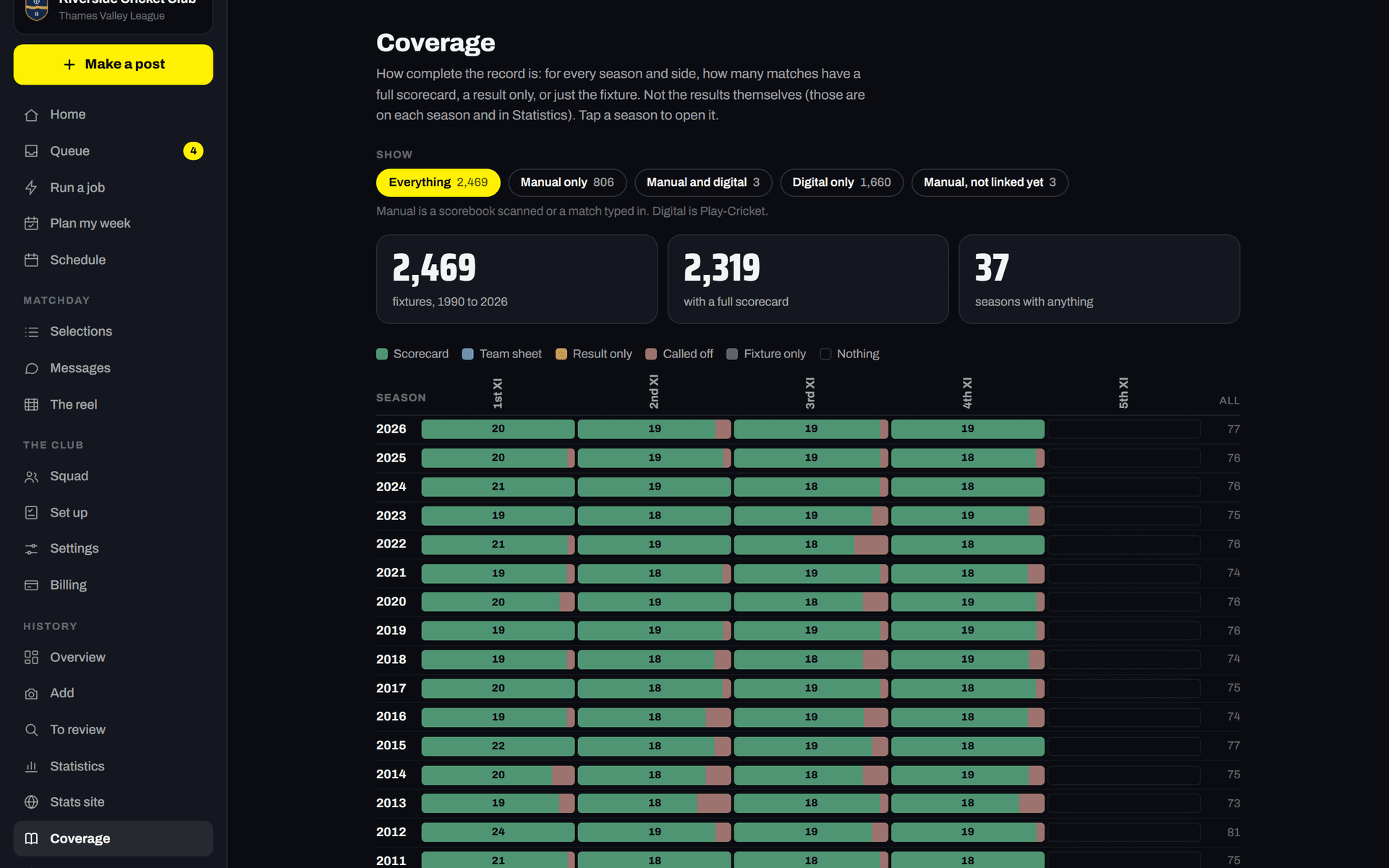Click the 2026 1st XI coverage bar
Screen dimensions: 1389x868
point(498,429)
